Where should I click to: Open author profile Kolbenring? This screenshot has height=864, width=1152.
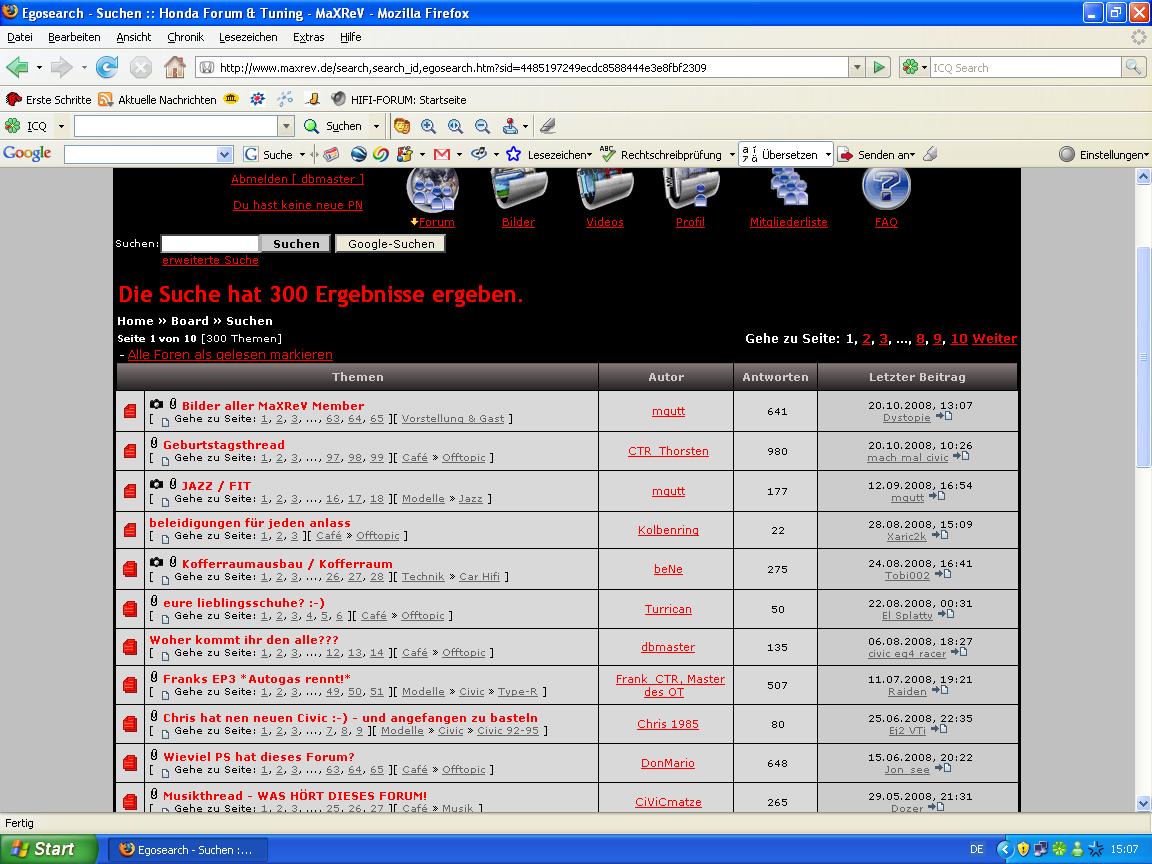[668, 530]
